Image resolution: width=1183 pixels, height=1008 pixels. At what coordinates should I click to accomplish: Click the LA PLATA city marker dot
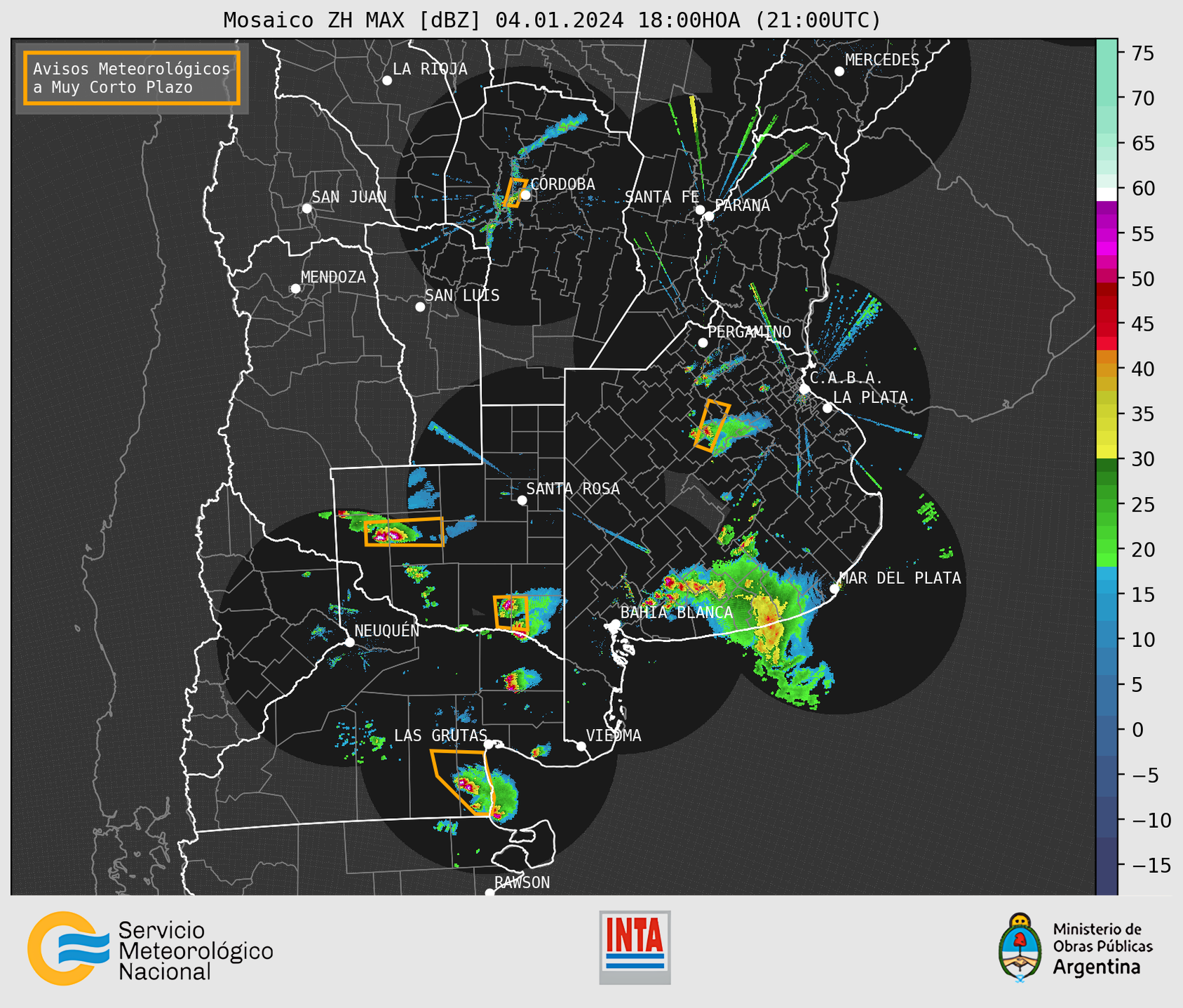pos(827,408)
